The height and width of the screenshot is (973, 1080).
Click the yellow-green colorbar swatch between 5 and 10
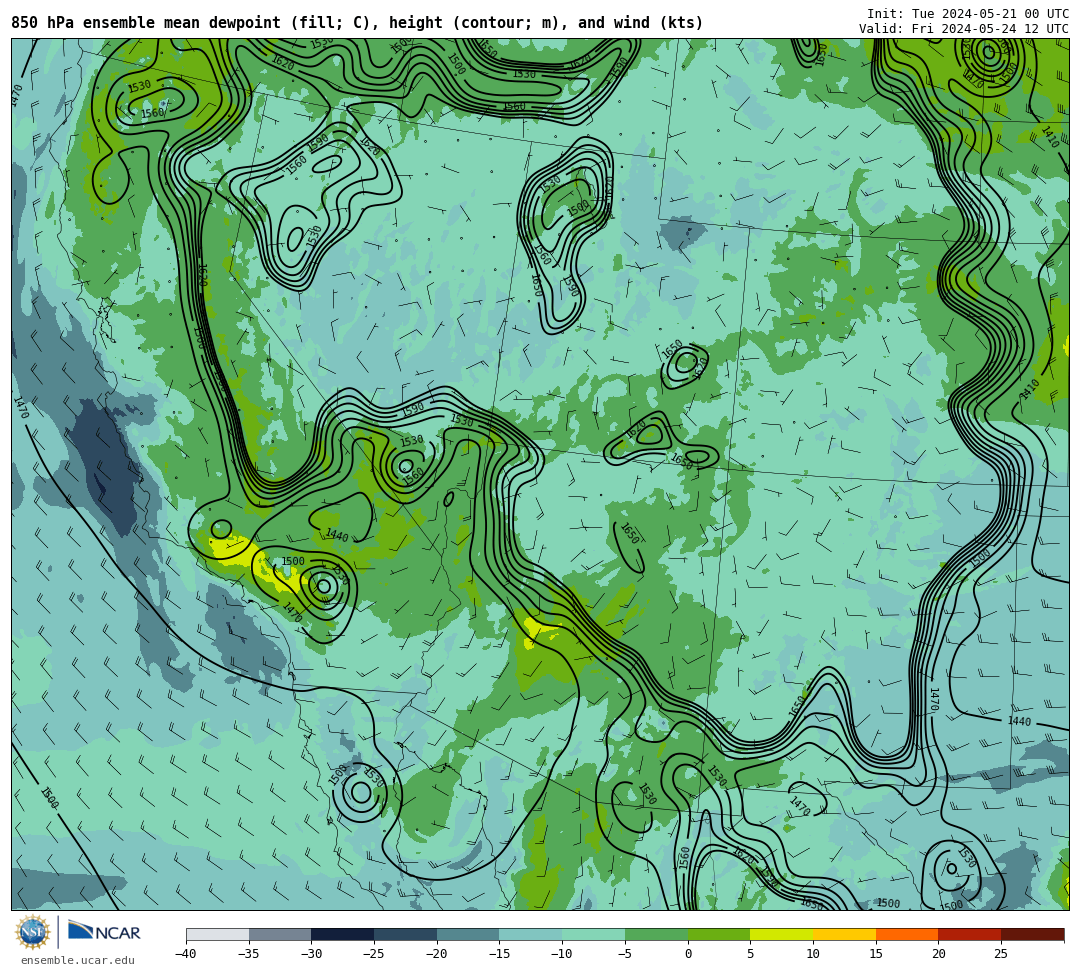(781, 934)
